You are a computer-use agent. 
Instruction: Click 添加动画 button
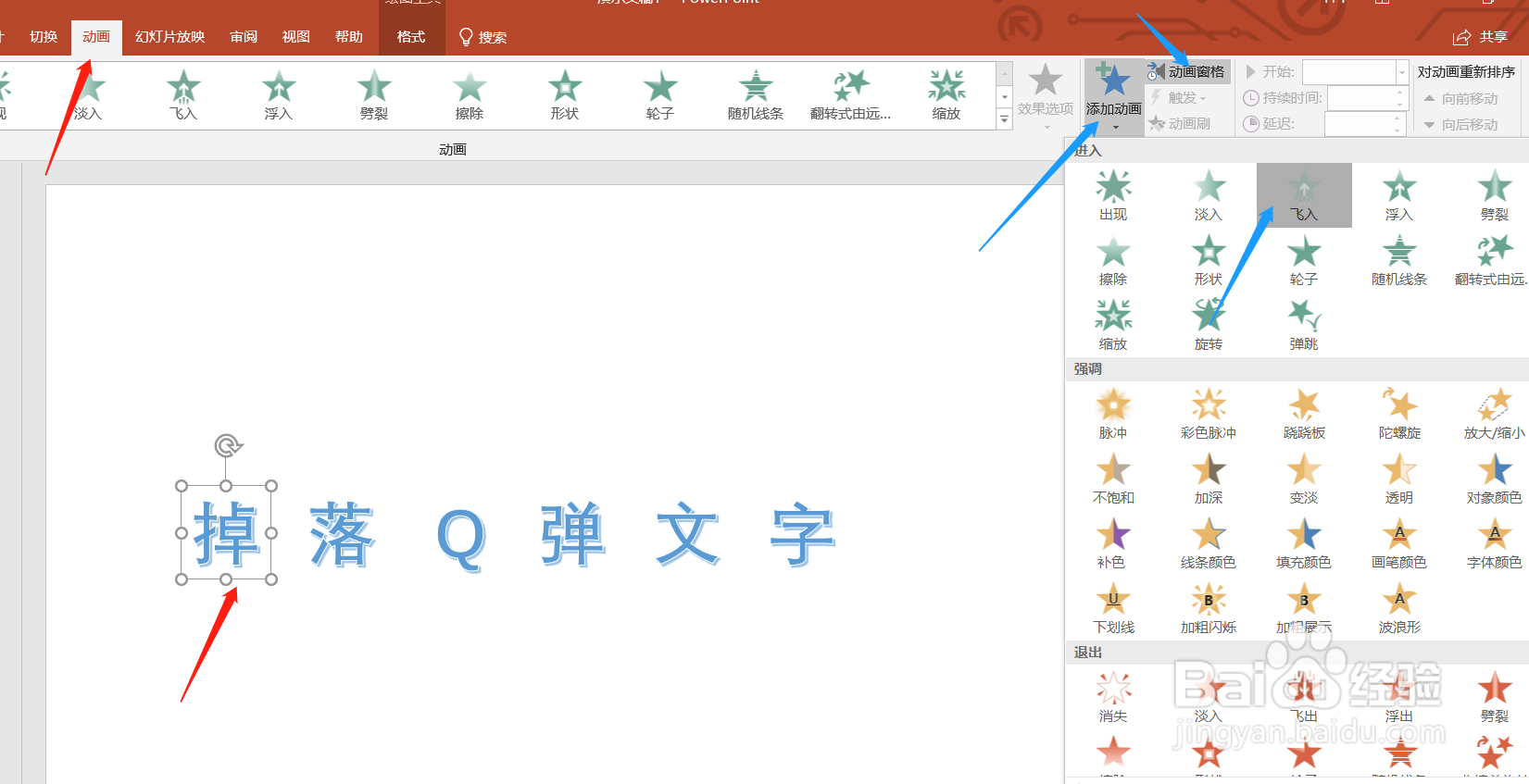pyautogui.click(x=1114, y=97)
